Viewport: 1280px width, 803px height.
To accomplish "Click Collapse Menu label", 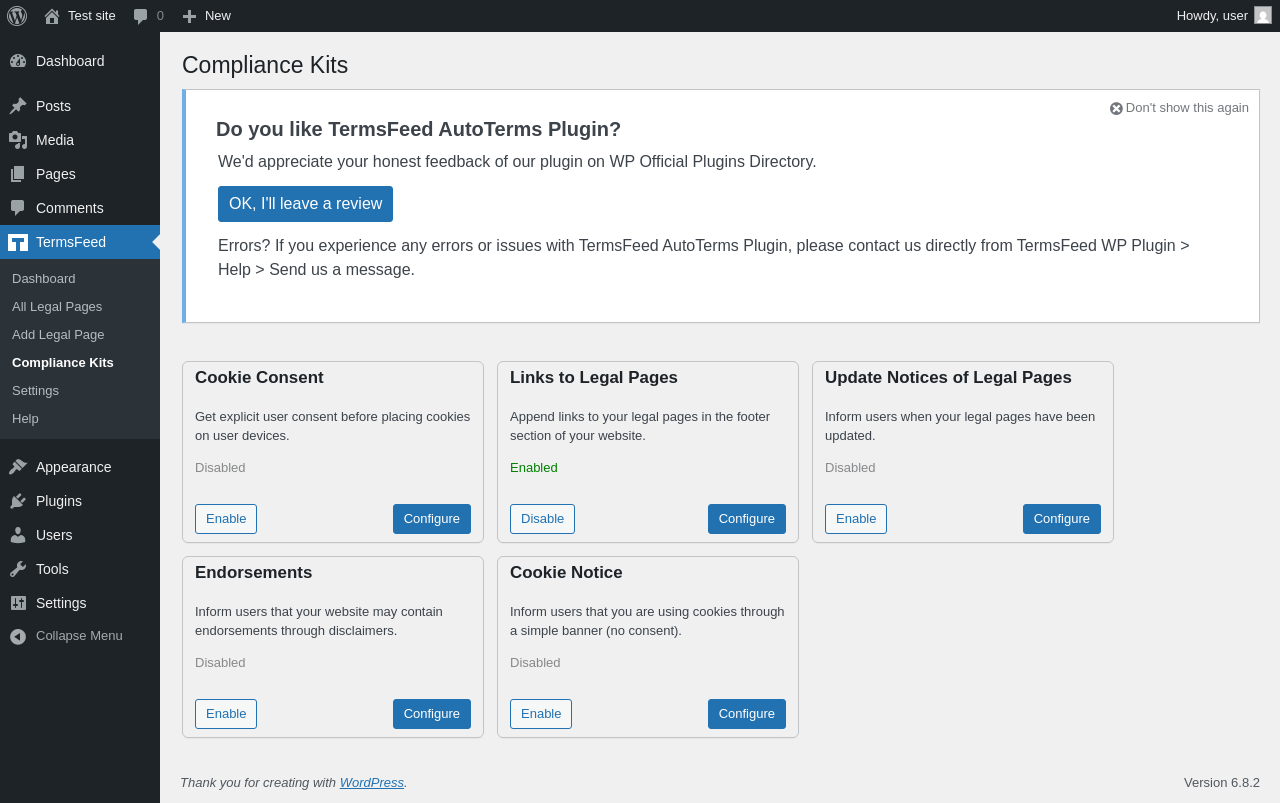I will point(79,635).
